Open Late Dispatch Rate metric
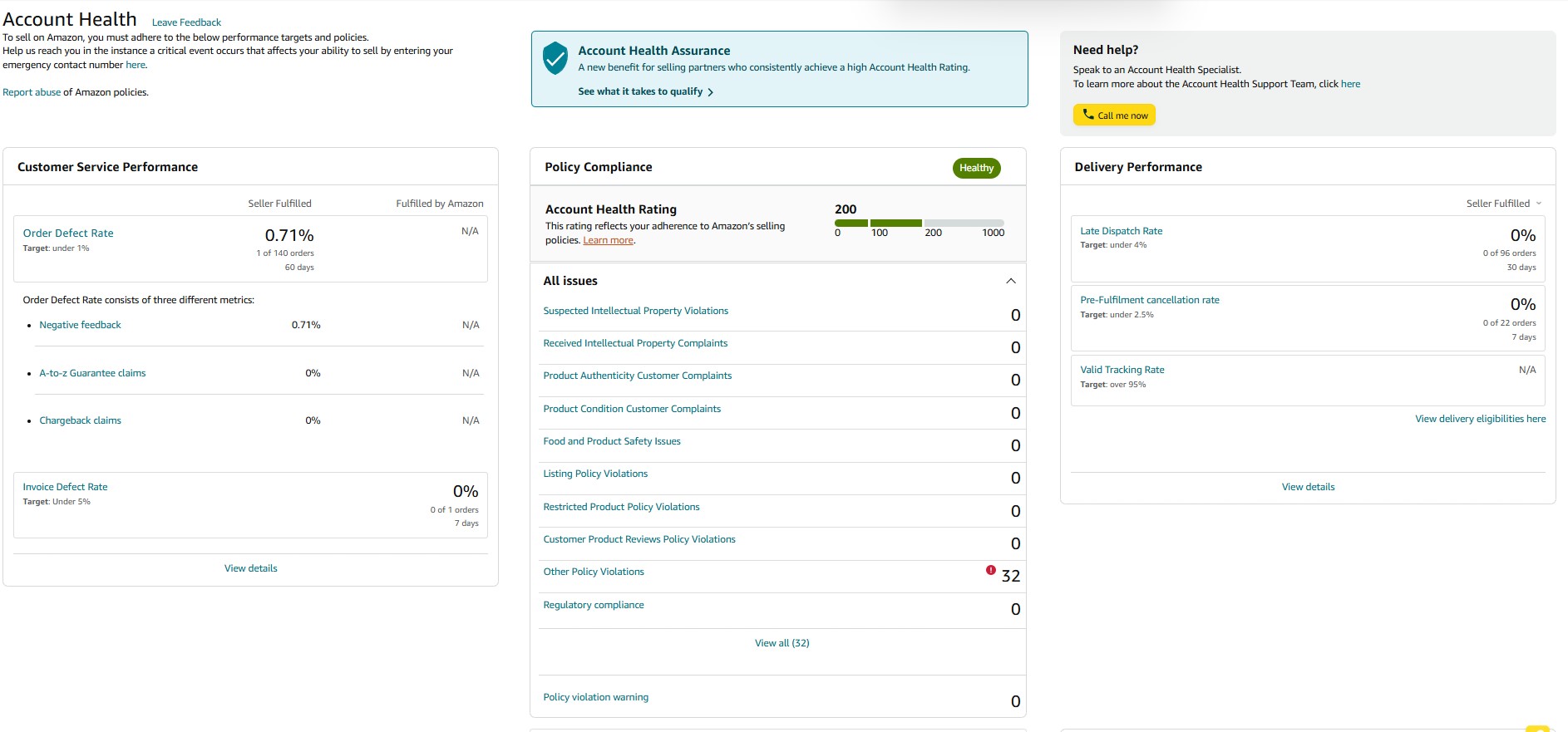Viewport: 1568px width, 732px height. pos(1121,231)
